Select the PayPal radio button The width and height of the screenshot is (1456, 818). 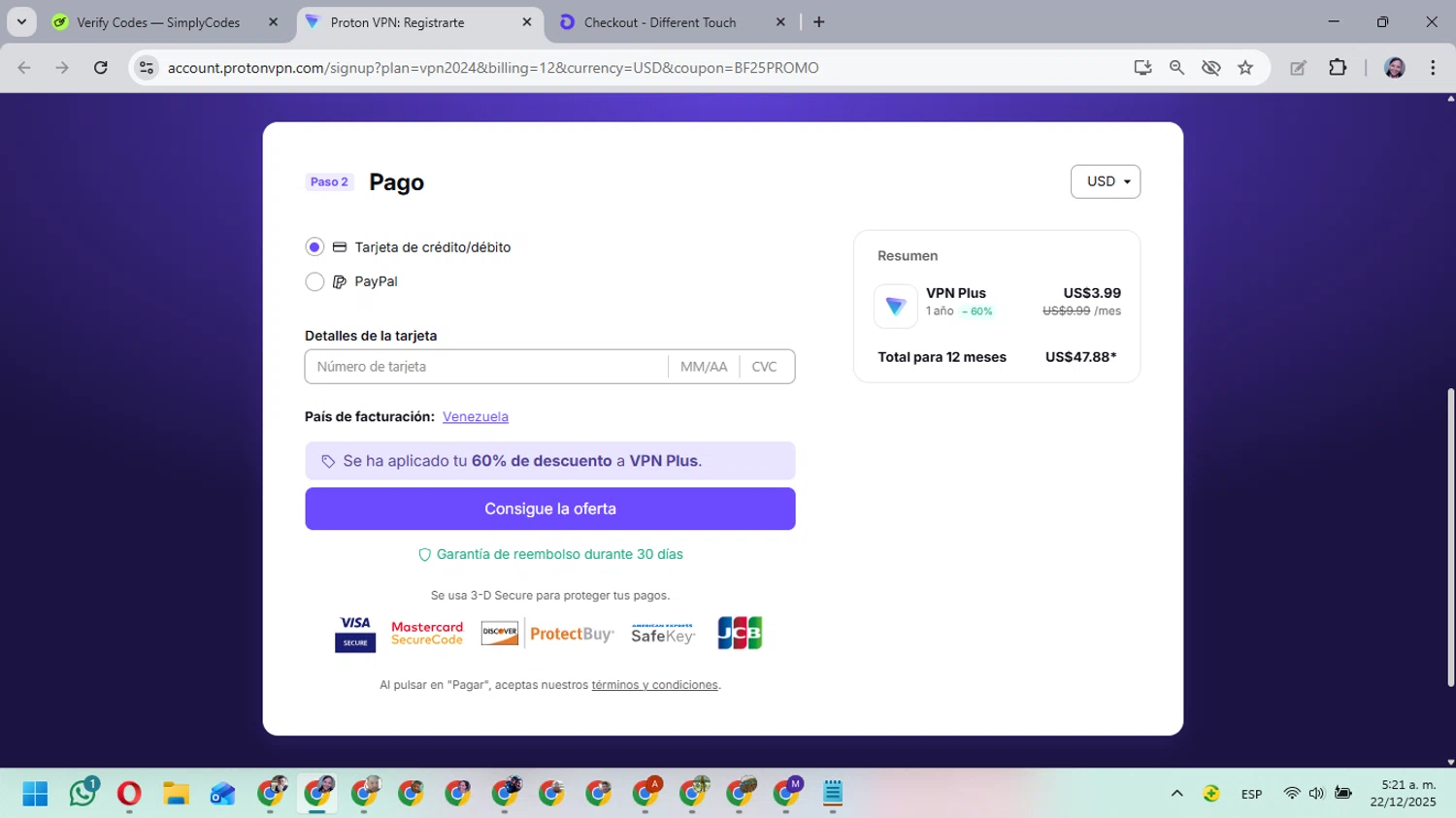coord(314,281)
